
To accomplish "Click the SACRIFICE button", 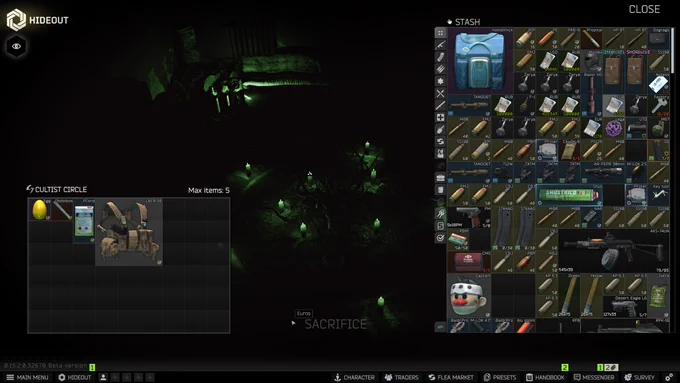I will coord(335,324).
